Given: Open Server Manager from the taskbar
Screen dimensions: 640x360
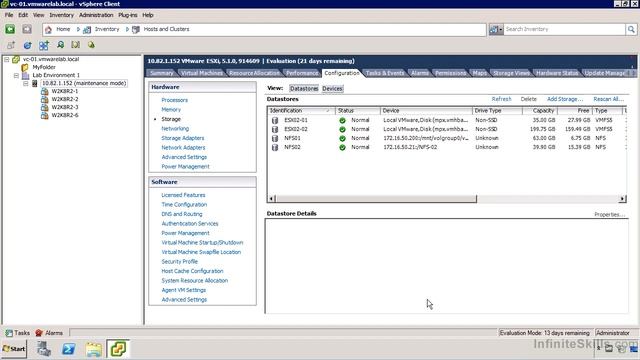Looking at the screenshot, I should (x=44, y=349).
